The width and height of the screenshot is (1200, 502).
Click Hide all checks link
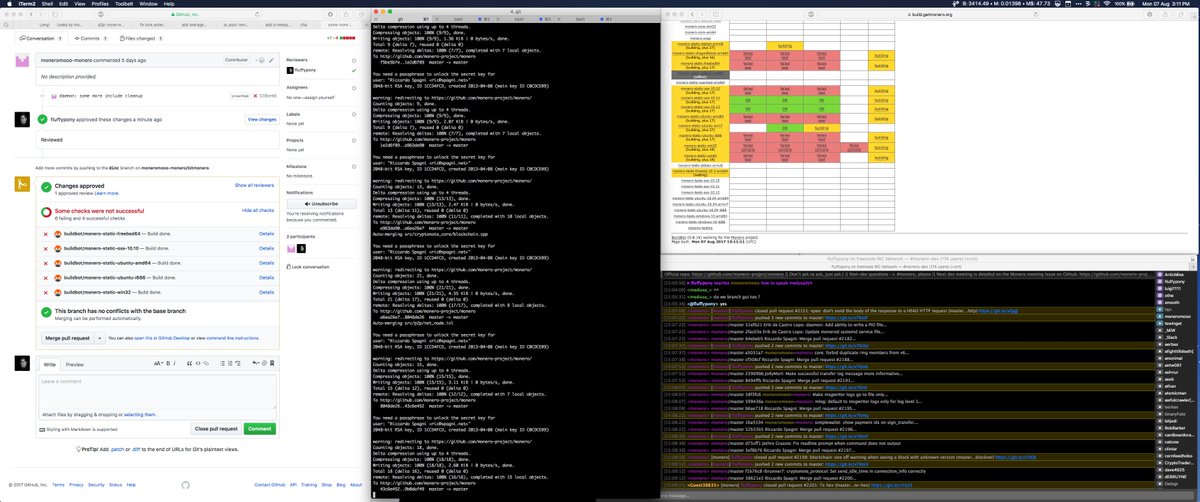coord(258,210)
